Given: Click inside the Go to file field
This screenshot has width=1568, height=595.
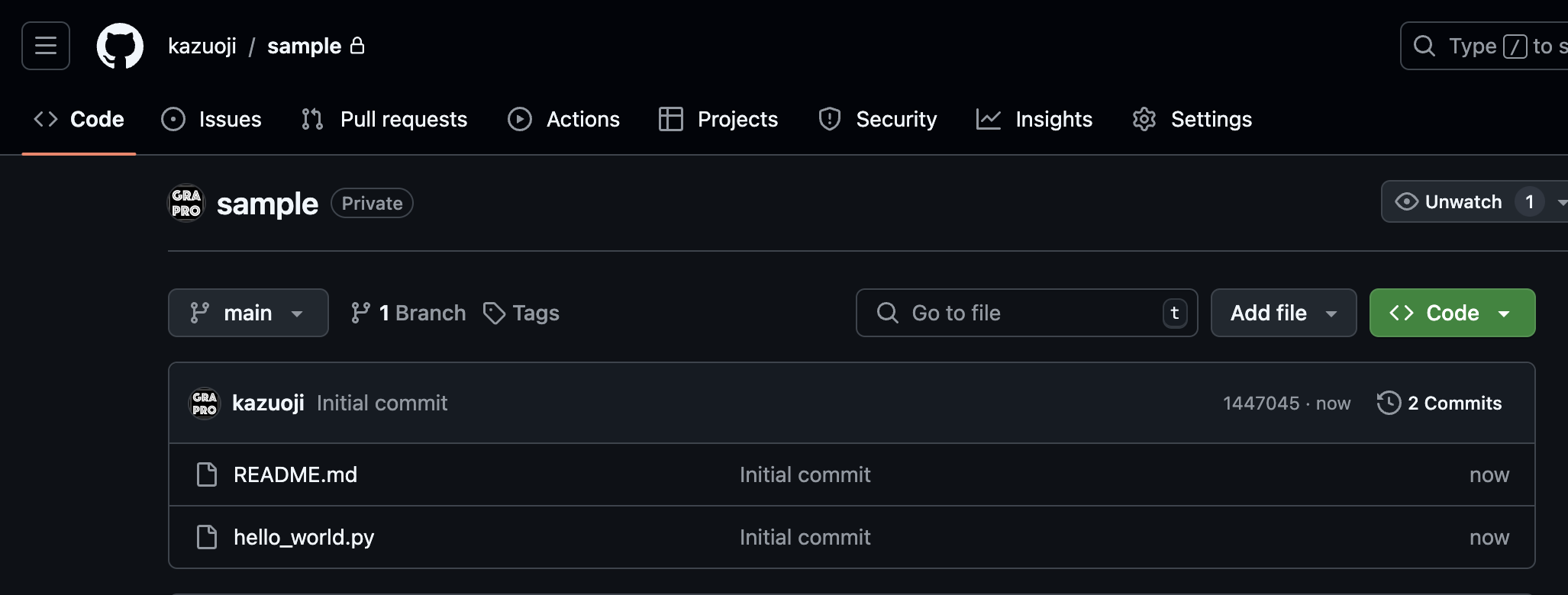Looking at the screenshot, I should 1027,313.
